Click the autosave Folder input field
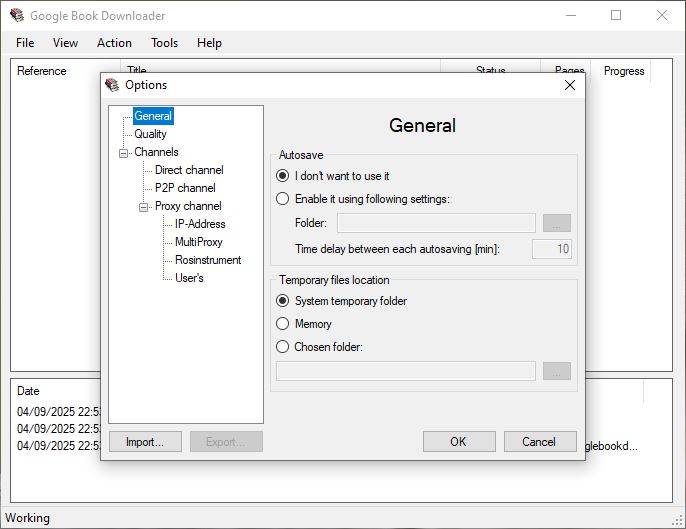Screen dimensions: 686x529 pos(436,223)
